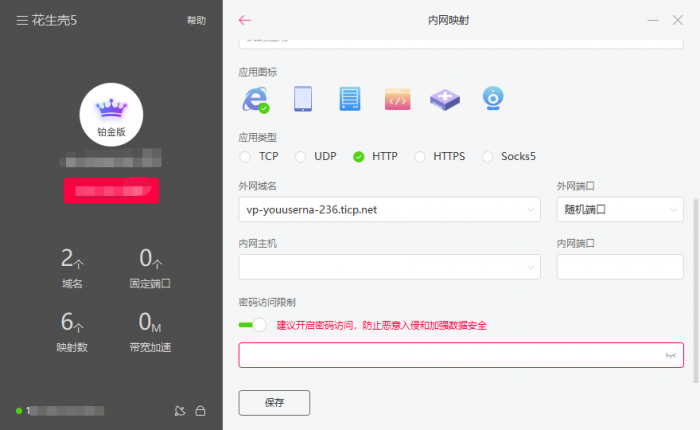Show password with the eye icon
700x430 pixels.
click(670, 355)
